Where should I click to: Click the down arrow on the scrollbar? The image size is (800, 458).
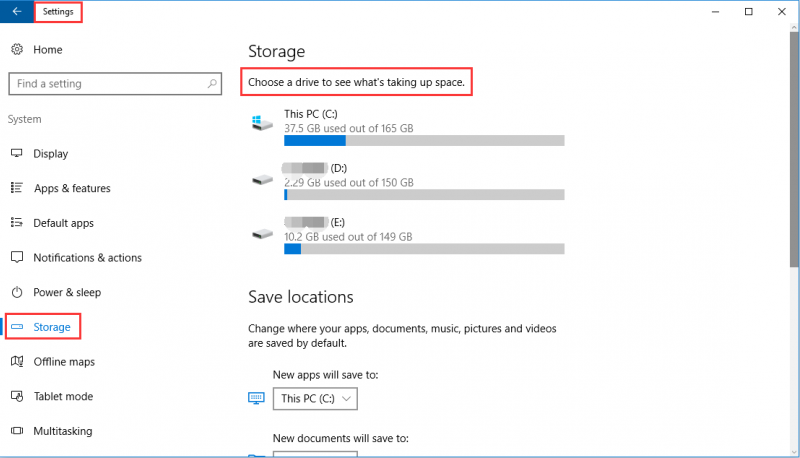click(x=794, y=452)
